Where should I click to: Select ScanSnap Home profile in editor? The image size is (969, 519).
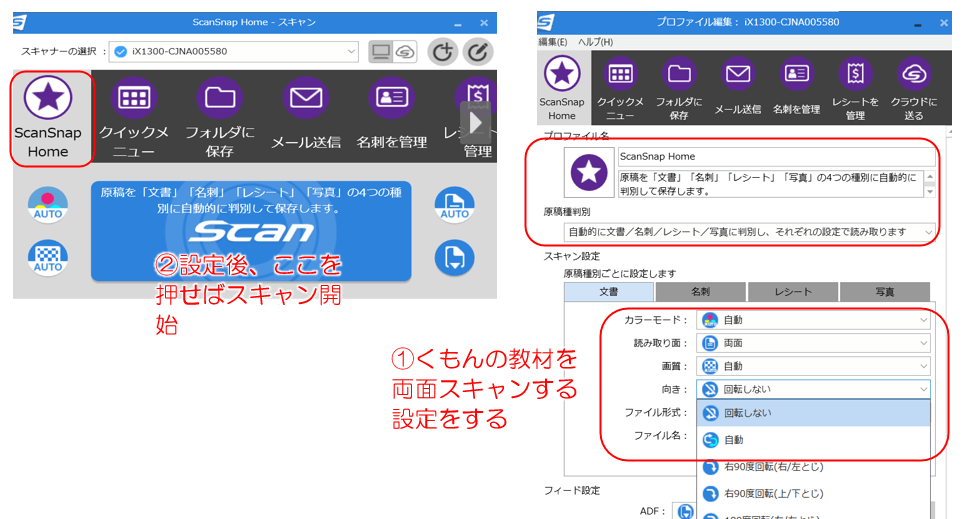[562, 88]
